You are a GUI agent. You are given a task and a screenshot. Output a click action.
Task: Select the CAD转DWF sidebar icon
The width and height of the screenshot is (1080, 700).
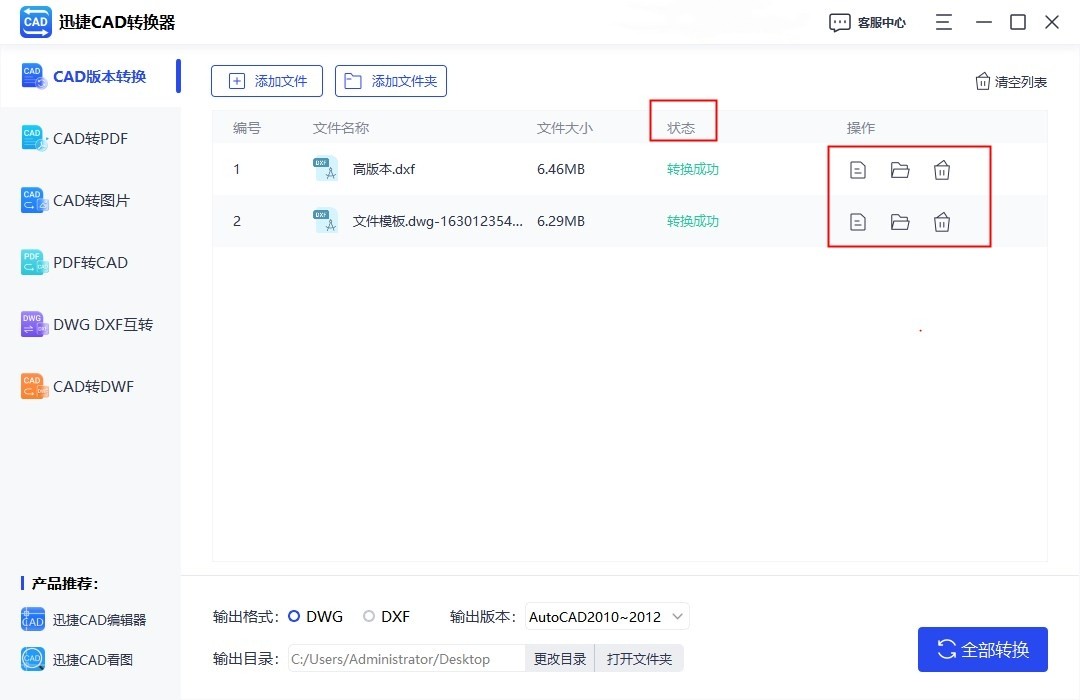90,386
